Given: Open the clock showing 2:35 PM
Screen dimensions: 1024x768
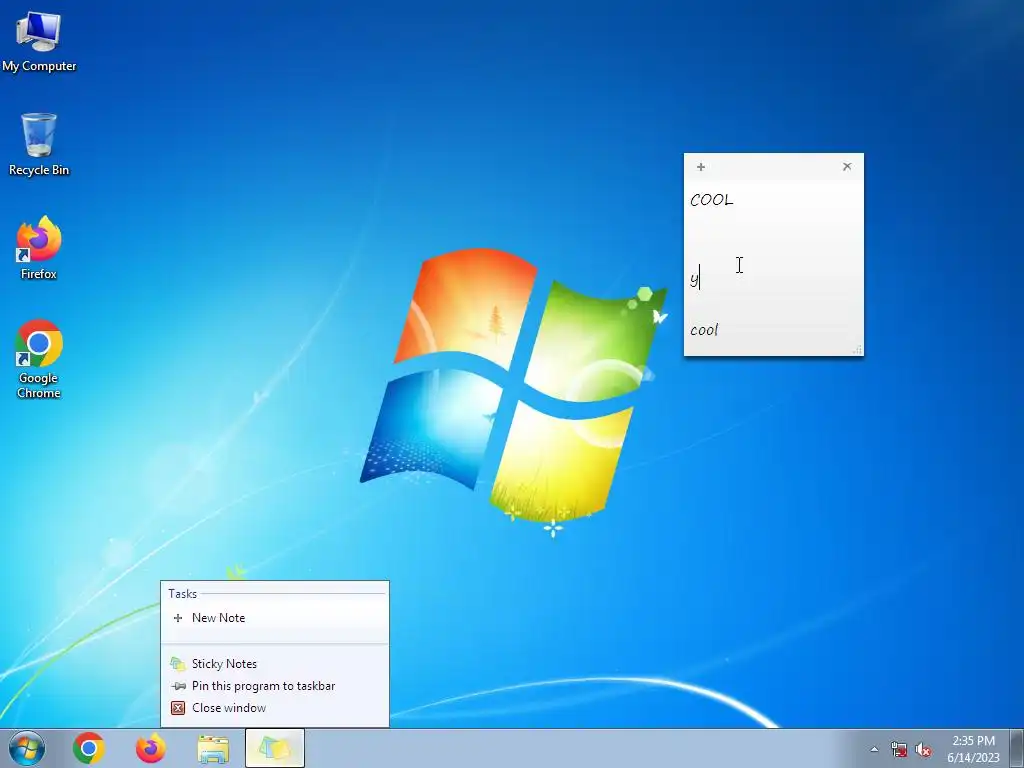Looking at the screenshot, I should (x=973, y=749).
